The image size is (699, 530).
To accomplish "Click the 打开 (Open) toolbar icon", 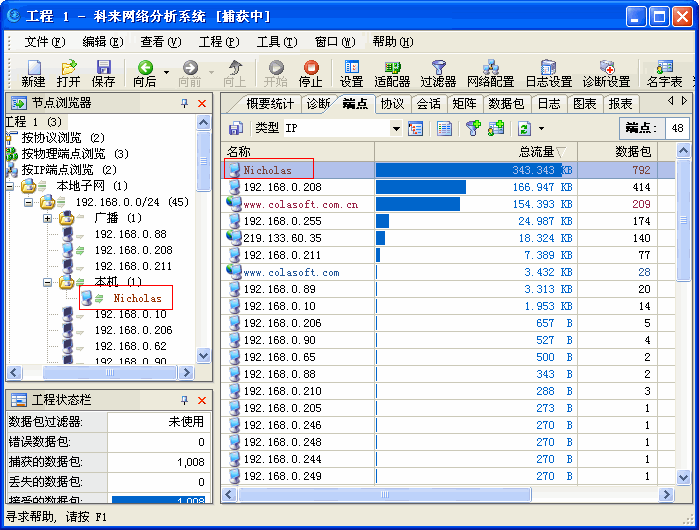I will pyautogui.click(x=68, y=73).
